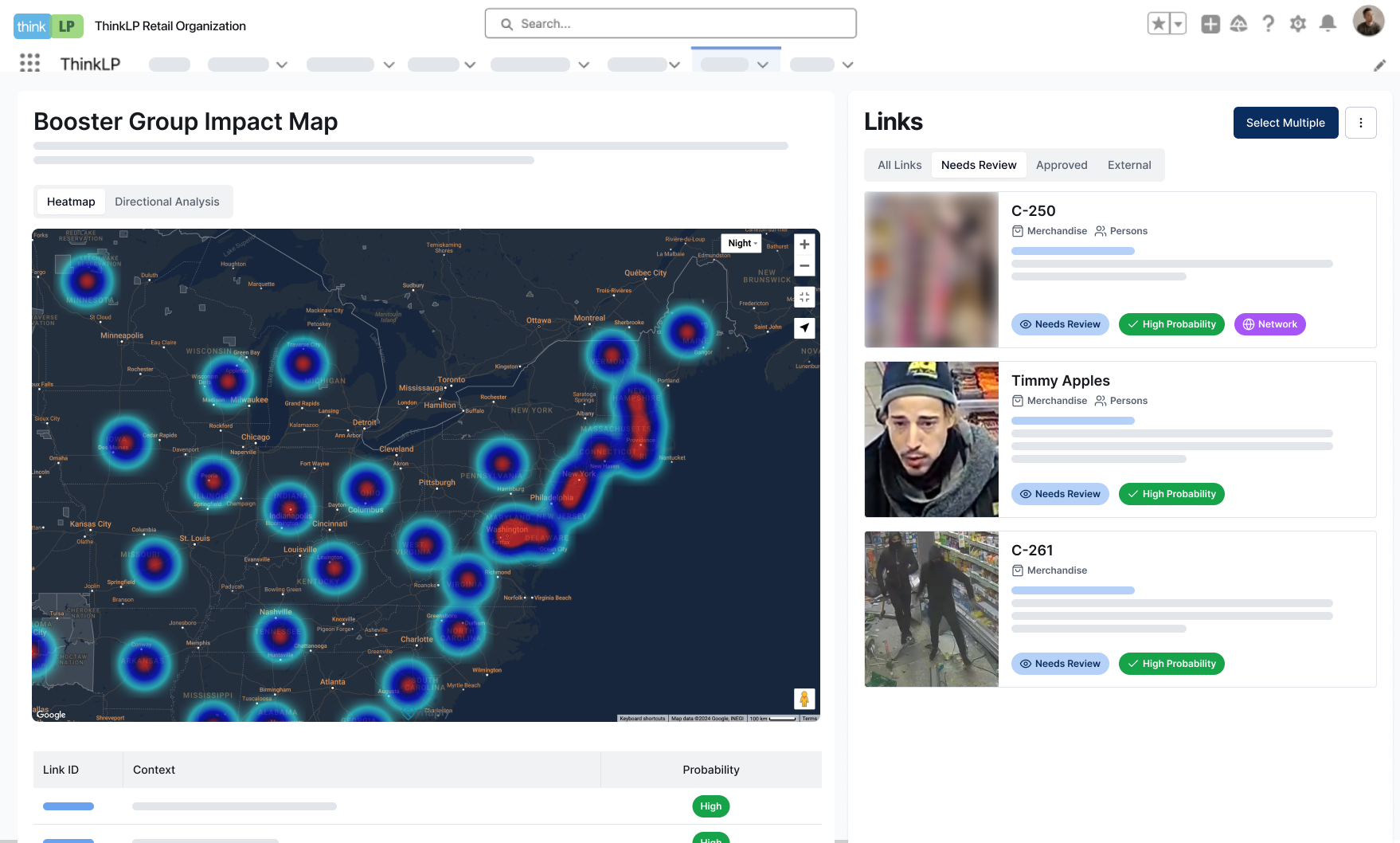Open the Network badge on C-250

tap(1269, 324)
